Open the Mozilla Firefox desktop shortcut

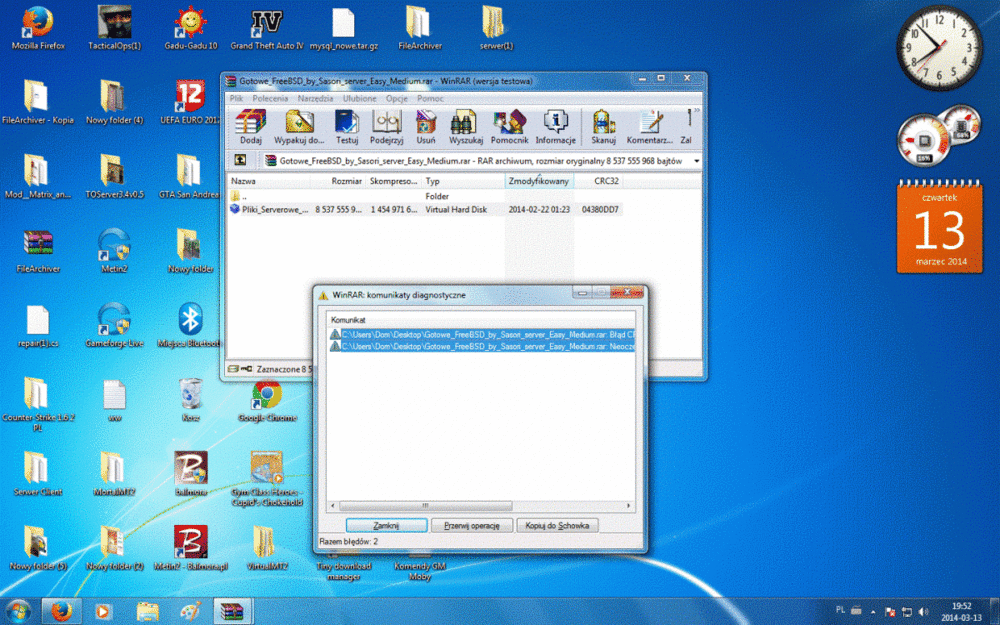(38, 29)
